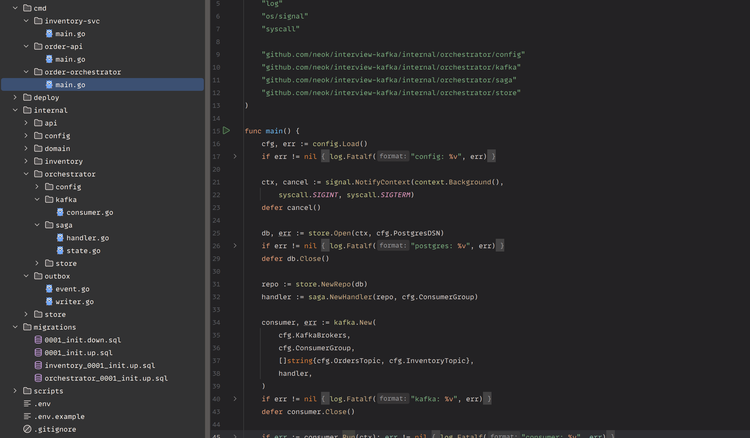Open orchestrator_0001_init.up.sql file
The width and height of the screenshot is (750, 438).
pos(106,378)
